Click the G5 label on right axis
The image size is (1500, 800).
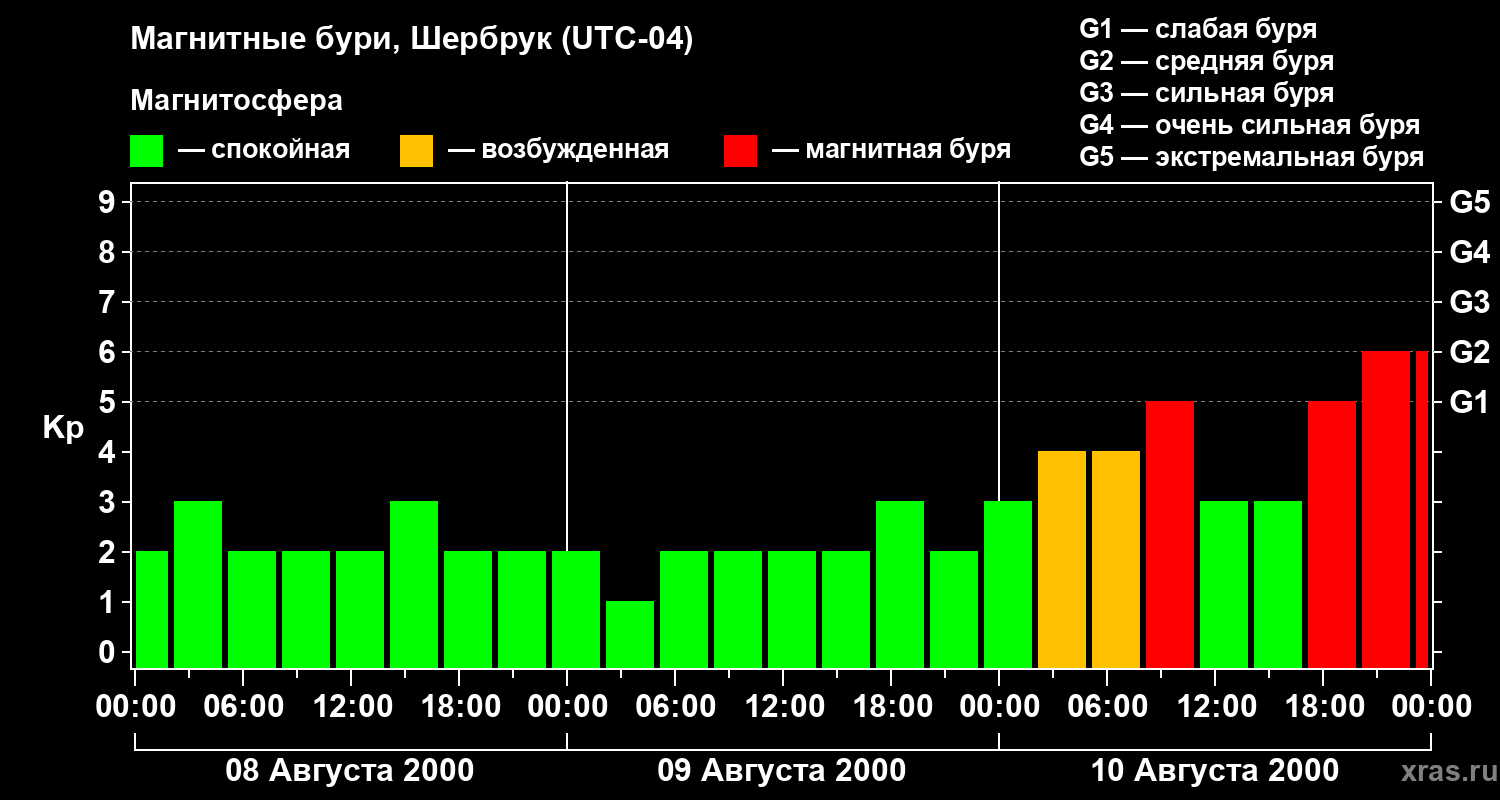(1469, 202)
